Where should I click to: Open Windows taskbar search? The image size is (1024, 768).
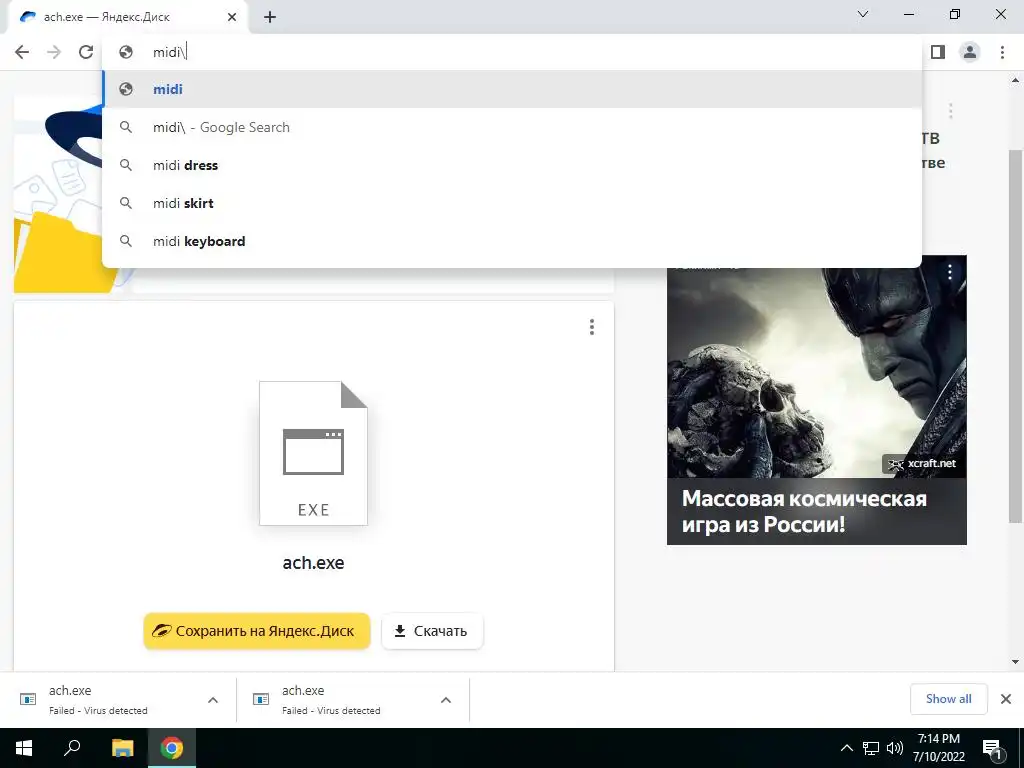tap(72, 748)
